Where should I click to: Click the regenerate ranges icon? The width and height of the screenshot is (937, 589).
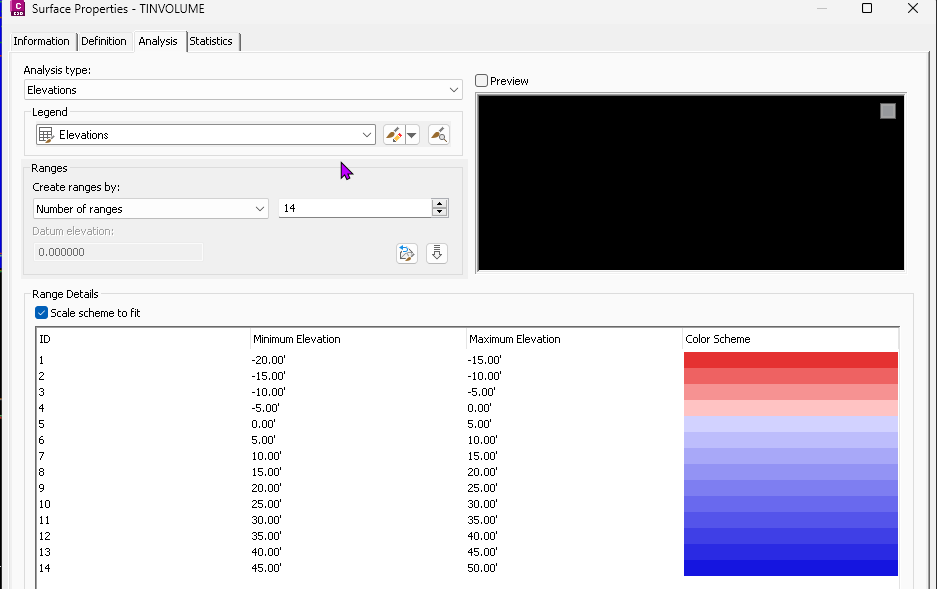click(406, 253)
